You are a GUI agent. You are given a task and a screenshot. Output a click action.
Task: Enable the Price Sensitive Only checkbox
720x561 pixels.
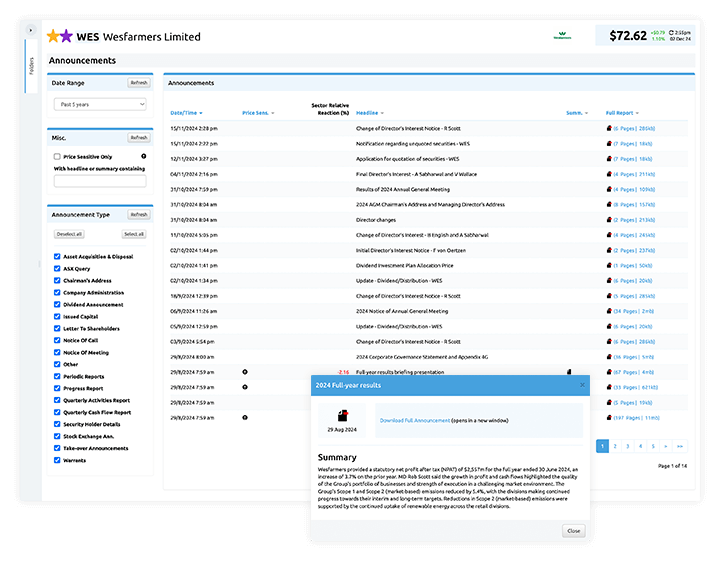pos(57,157)
